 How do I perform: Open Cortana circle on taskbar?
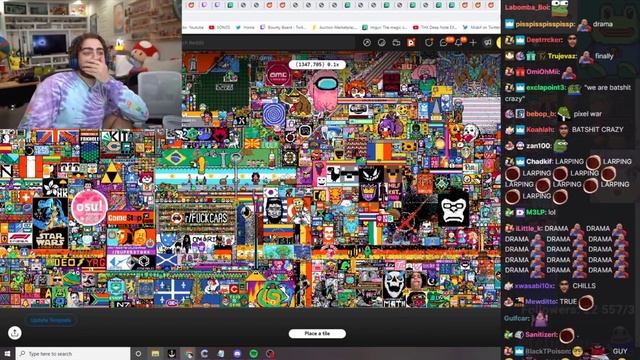[138, 353]
